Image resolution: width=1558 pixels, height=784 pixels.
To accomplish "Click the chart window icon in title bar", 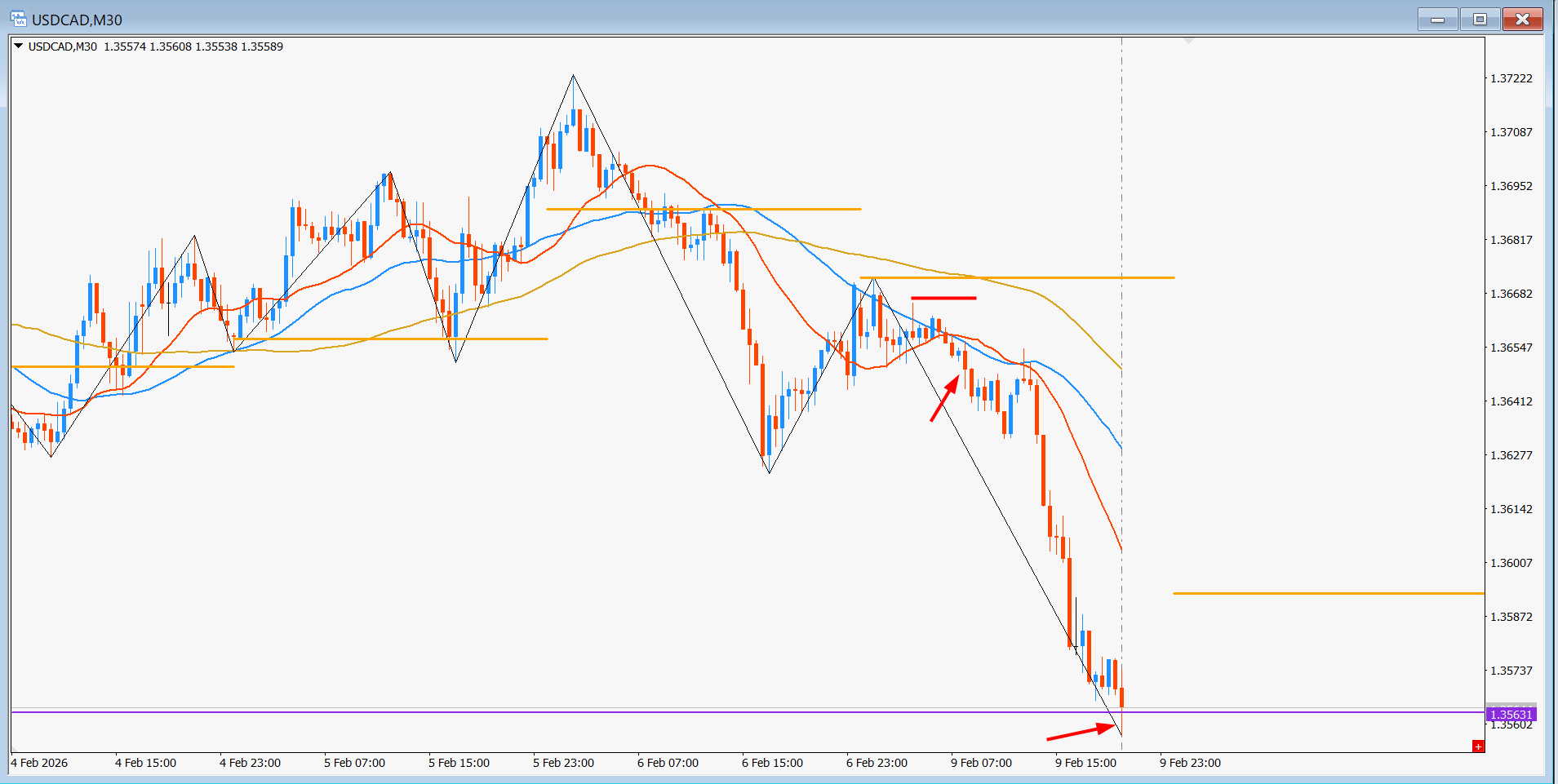I will [18, 19].
